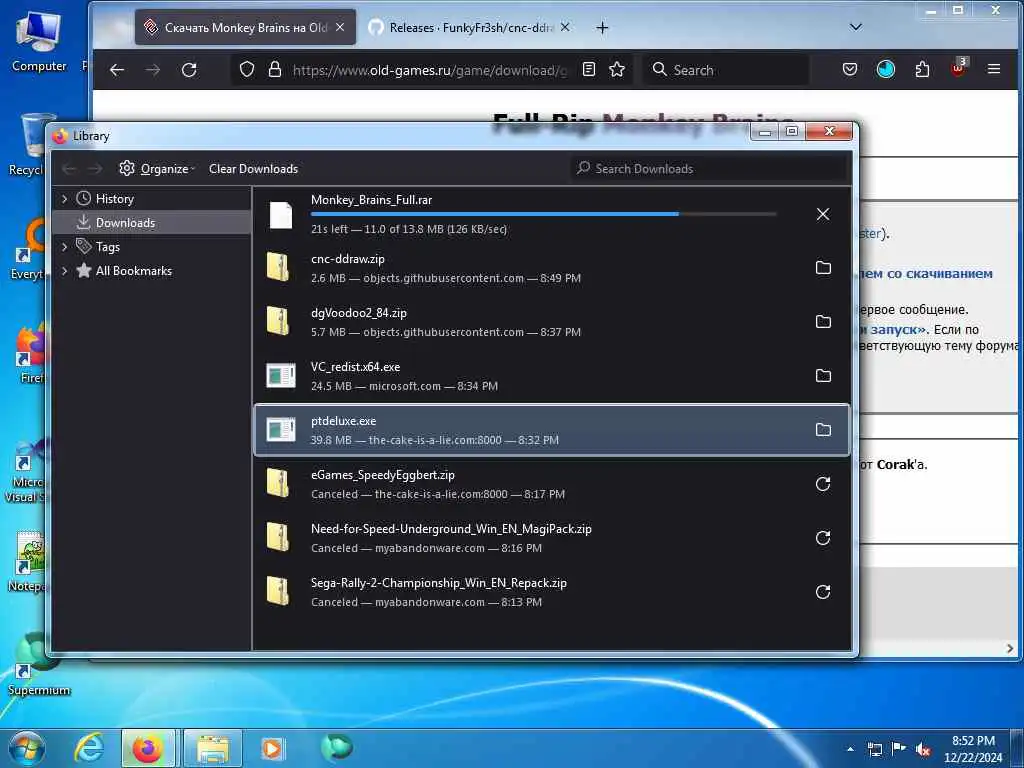Open Windows Explorer from the taskbar
The image size is (1024, 768).
click(x=213, y=748)
